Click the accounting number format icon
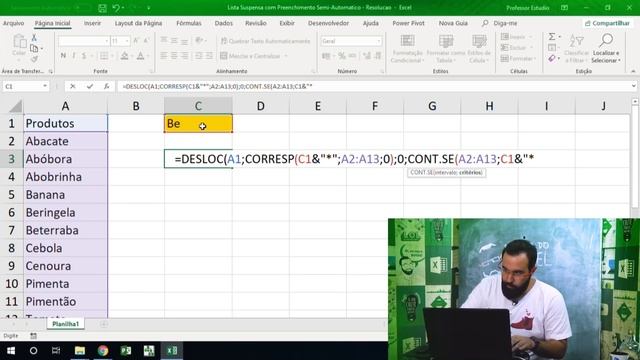Screen dimensions: 640x360 (326, 56)
